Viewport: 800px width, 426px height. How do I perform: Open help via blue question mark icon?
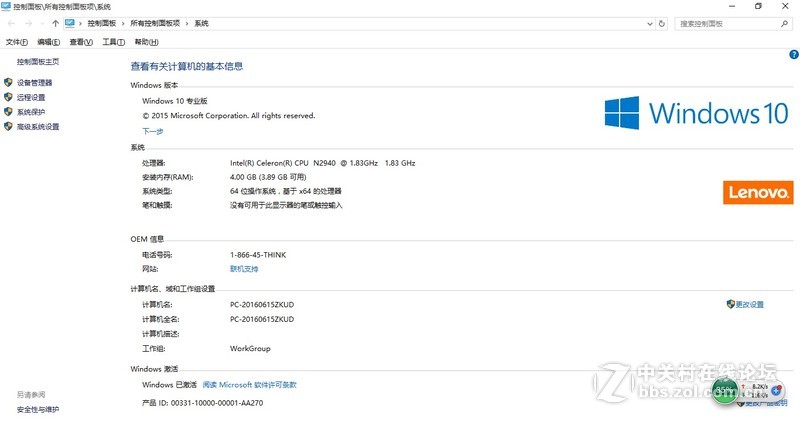[x=794, y=55]
